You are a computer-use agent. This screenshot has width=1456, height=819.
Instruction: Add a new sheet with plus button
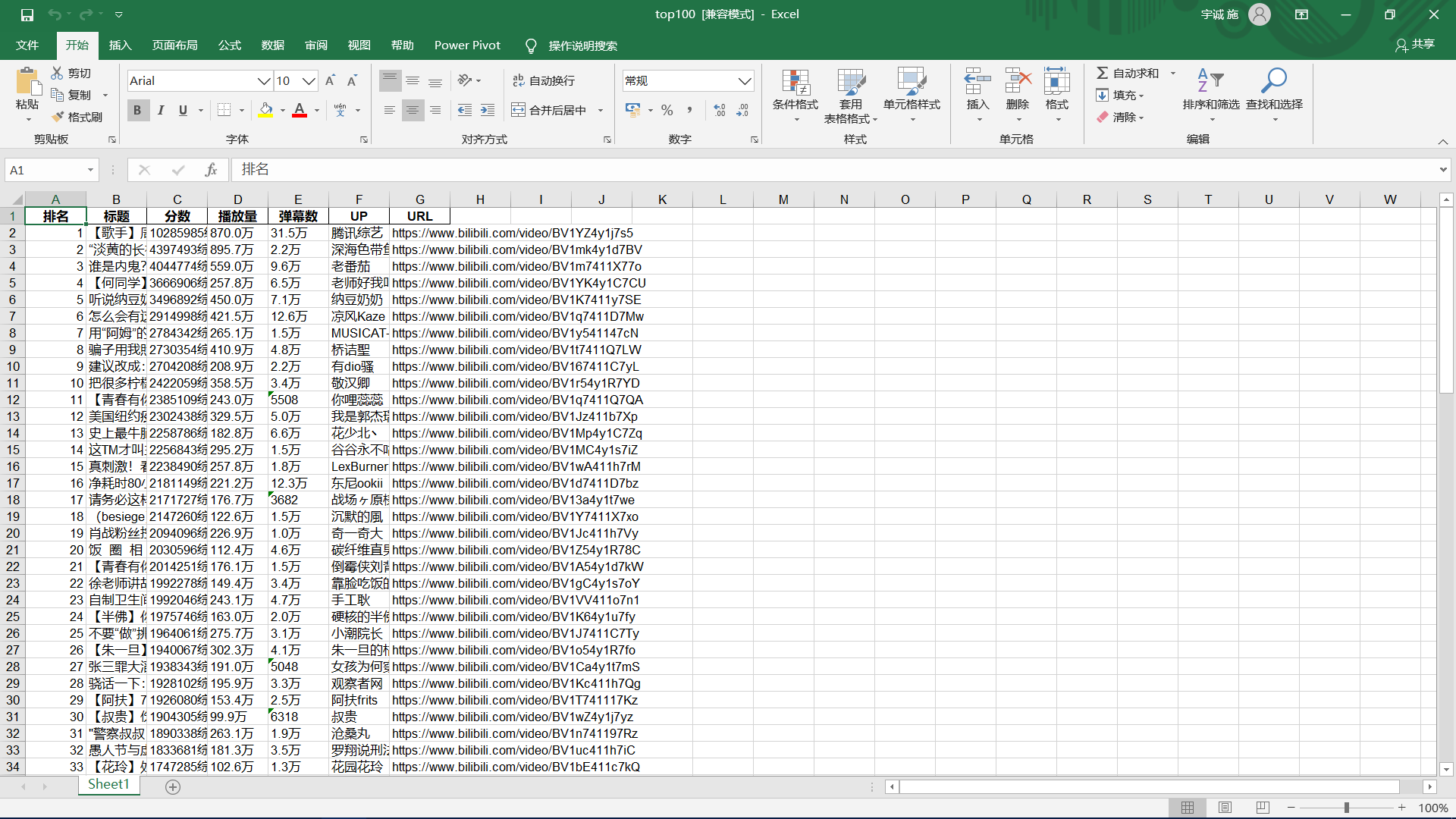[x=173, y=786]
